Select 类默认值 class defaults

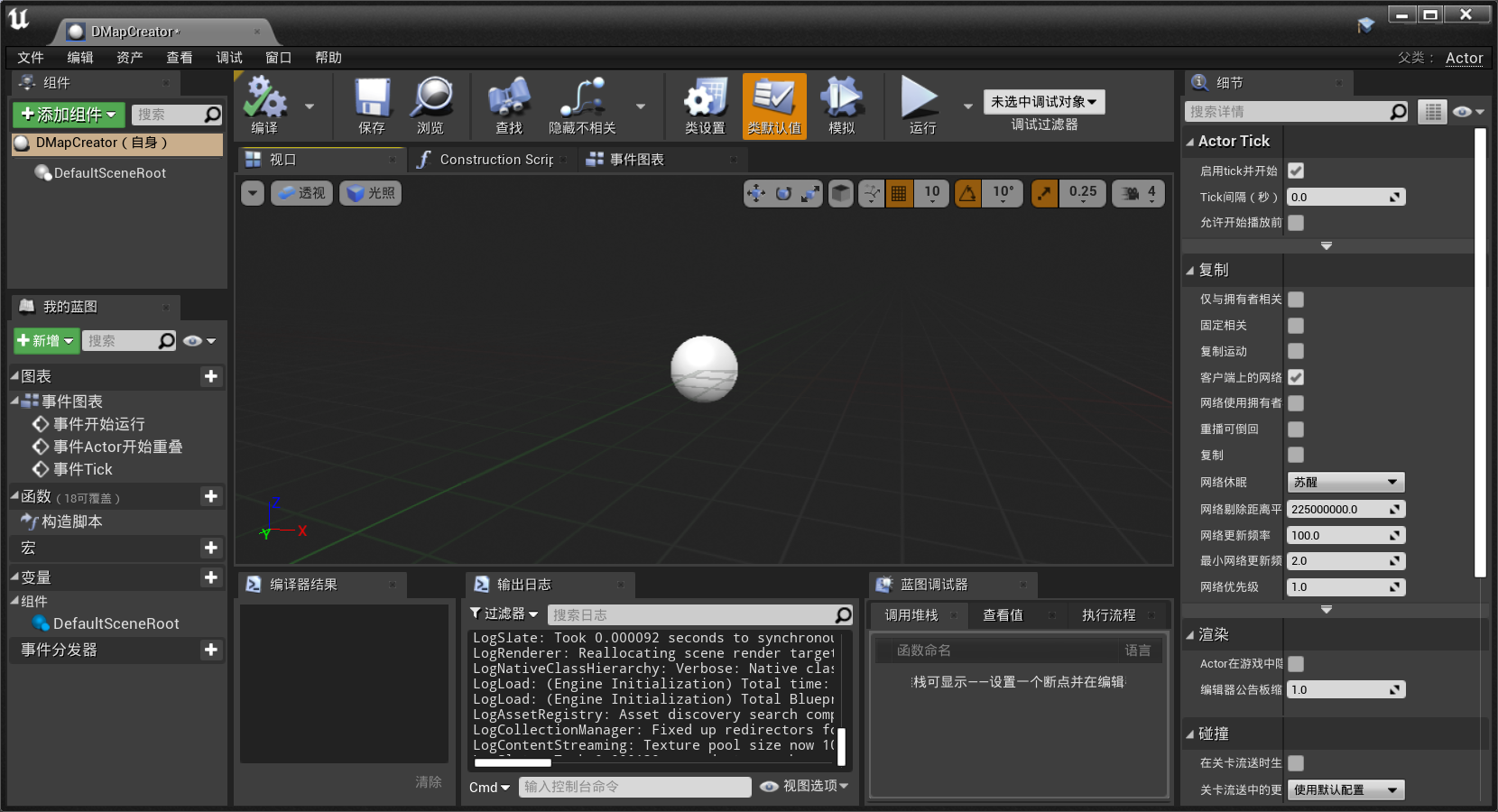tap(773, 106)
